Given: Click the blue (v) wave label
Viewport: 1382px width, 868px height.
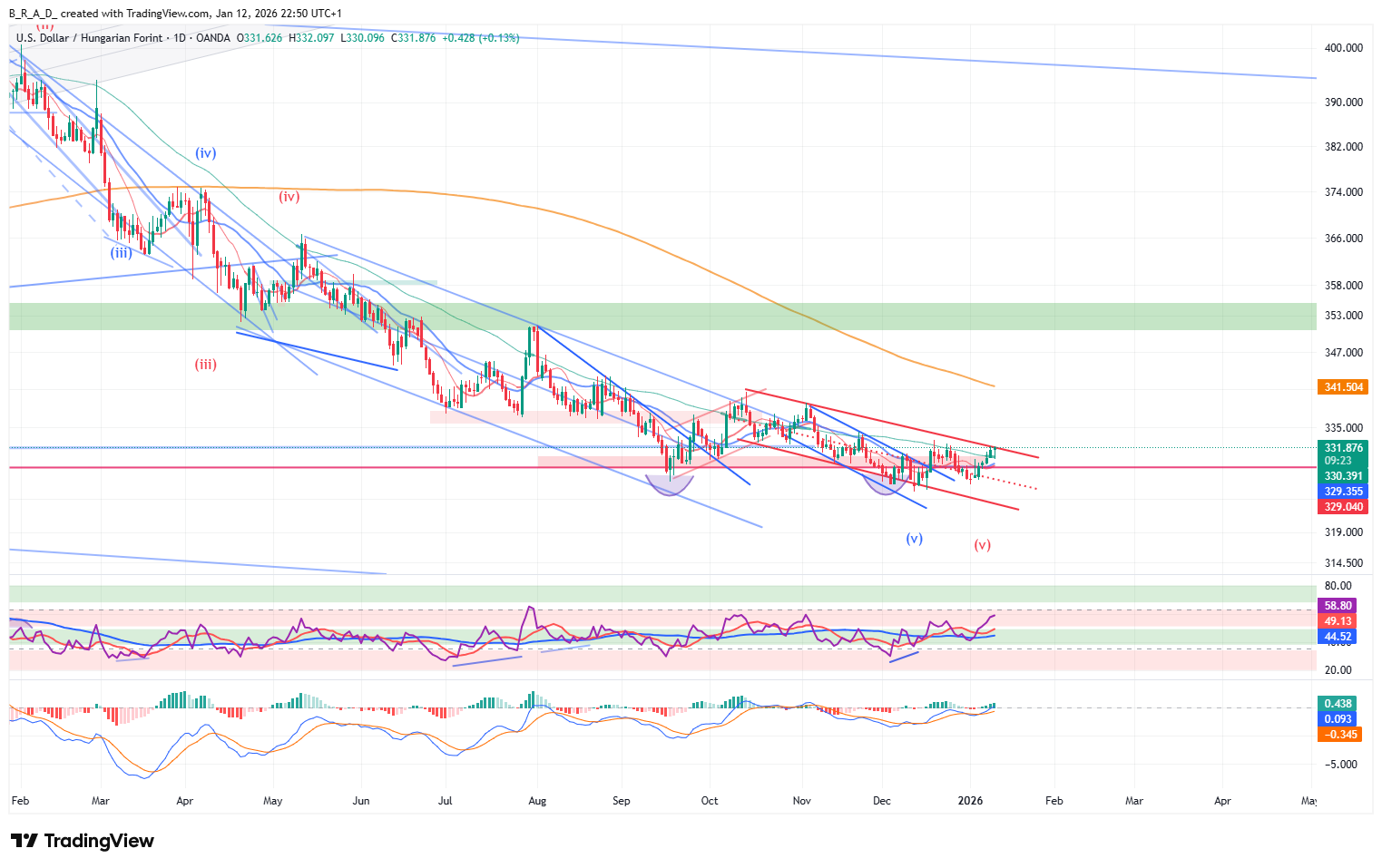Looking at the screenshot, I should [x=914, y=539].
